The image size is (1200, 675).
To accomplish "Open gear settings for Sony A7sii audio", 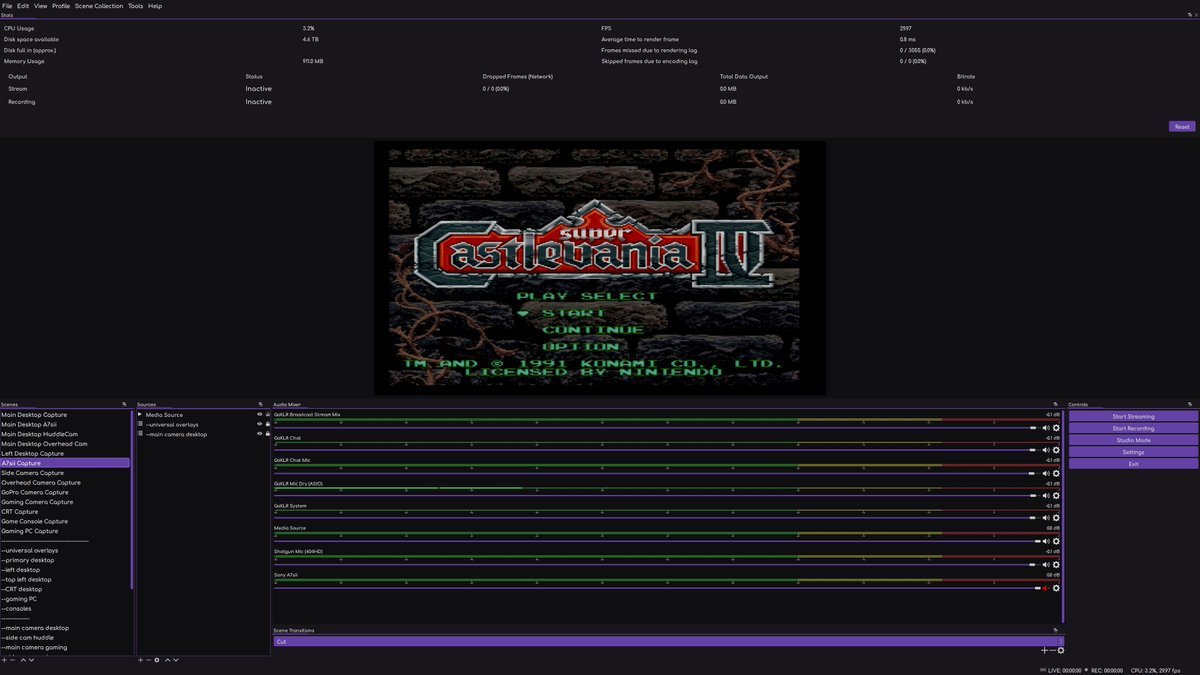I will pos(1056,588).
